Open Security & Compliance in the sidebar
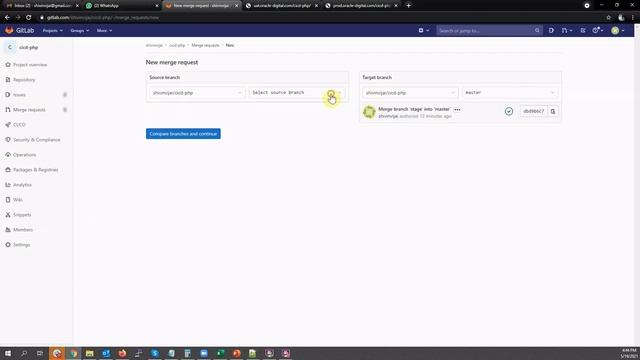 pos(33,140)
